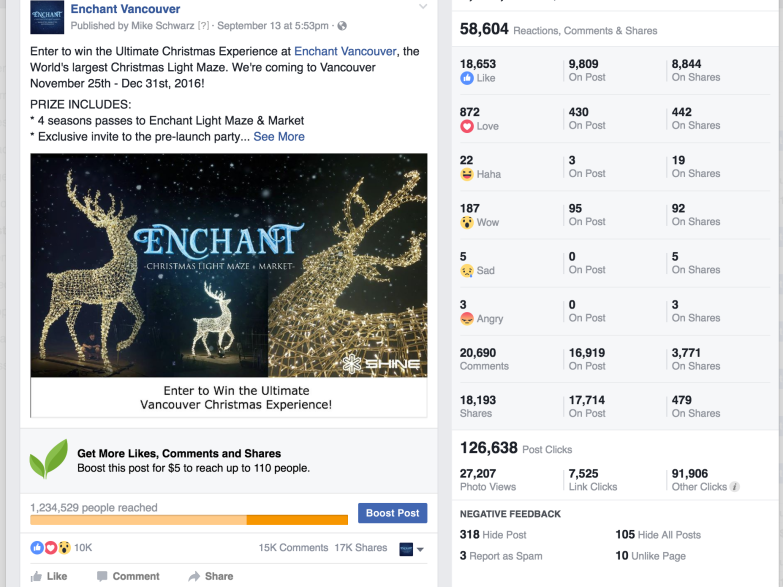Click the Haha emoji icon in stats
The width and height of the screenshot is (783, 587).
(467, 174)
